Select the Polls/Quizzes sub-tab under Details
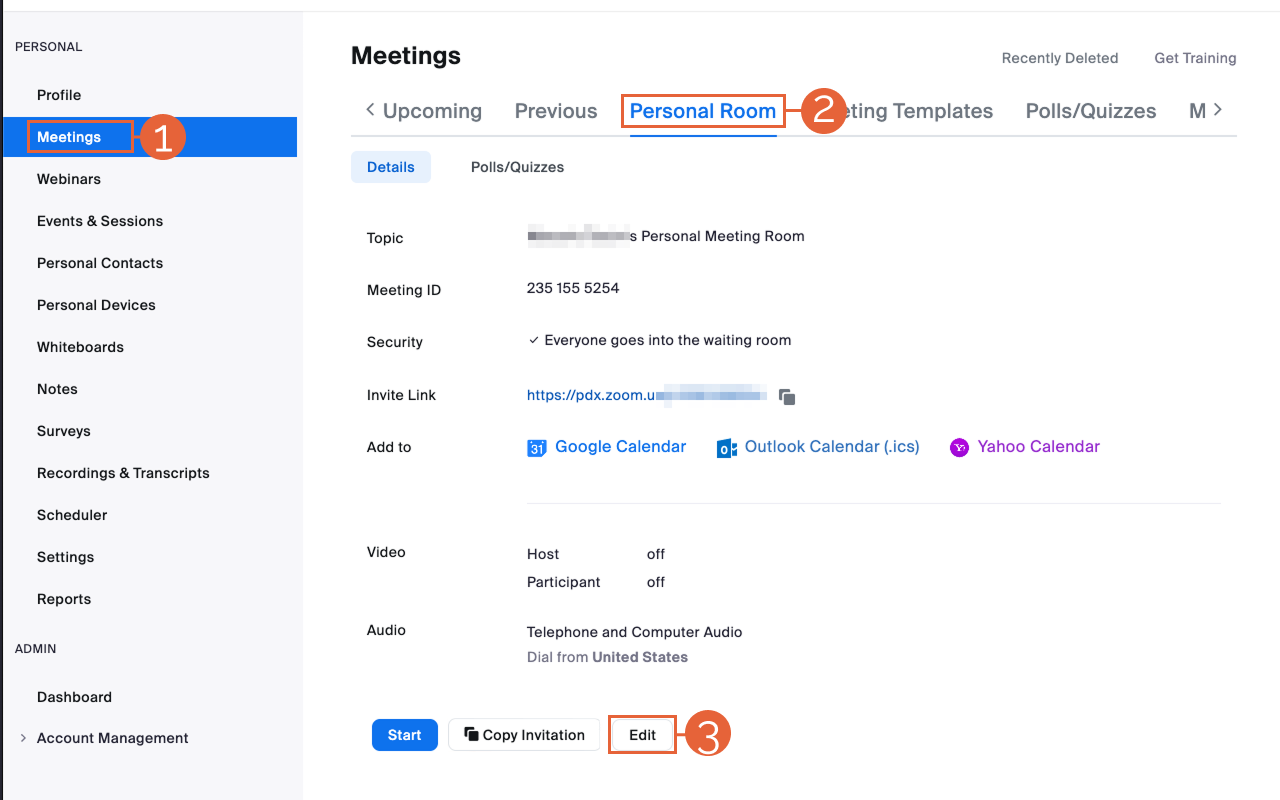The width and height of the screenshot is (1280, 800). pyautogui.click(x=517, y=167)
